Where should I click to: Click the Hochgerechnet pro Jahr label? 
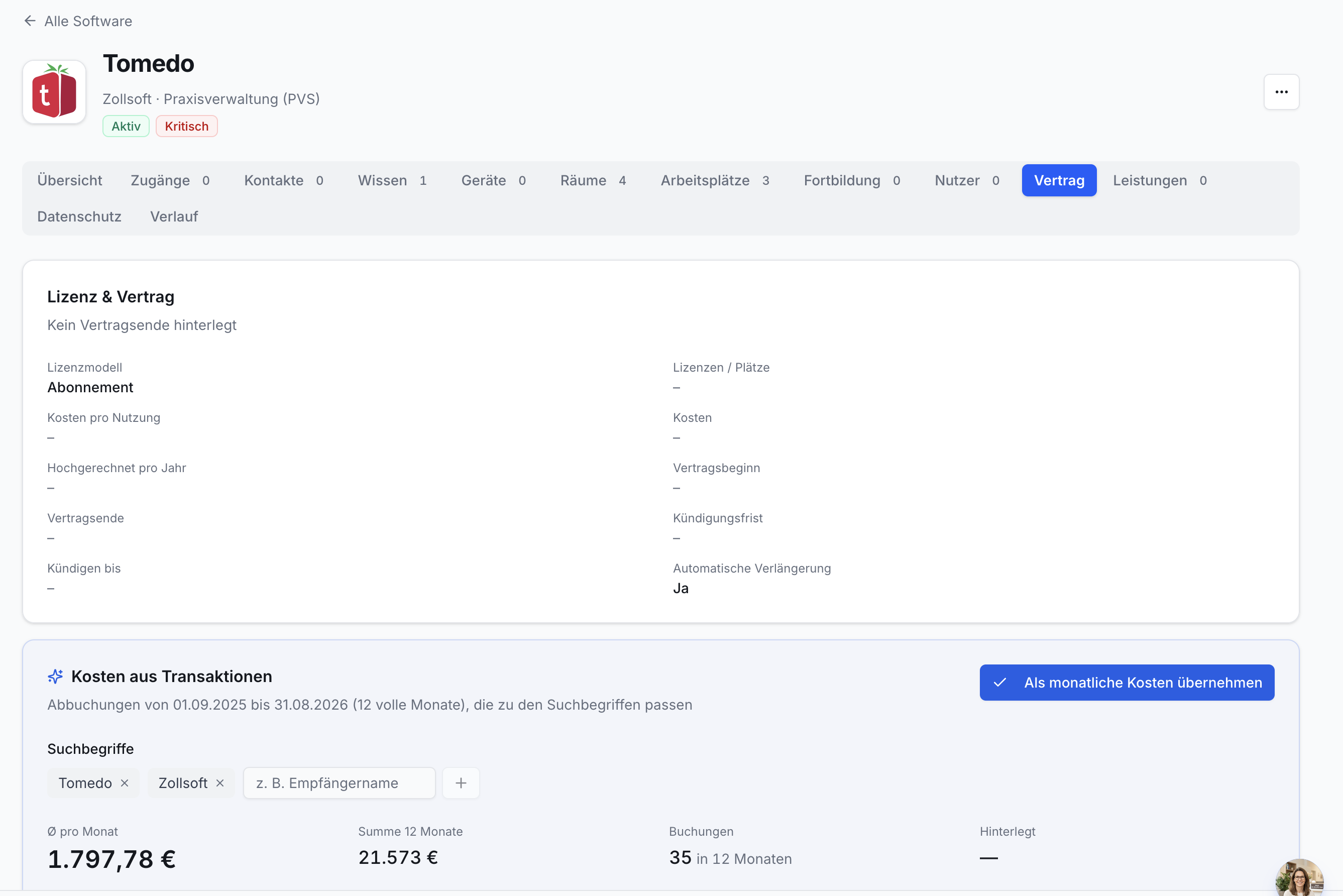point(117,468)
